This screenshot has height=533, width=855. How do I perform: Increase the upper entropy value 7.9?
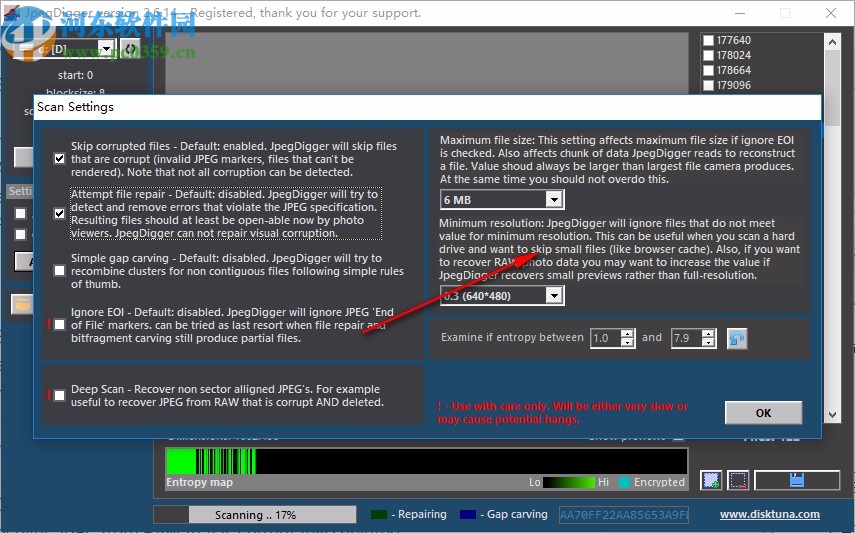point(708,334)
